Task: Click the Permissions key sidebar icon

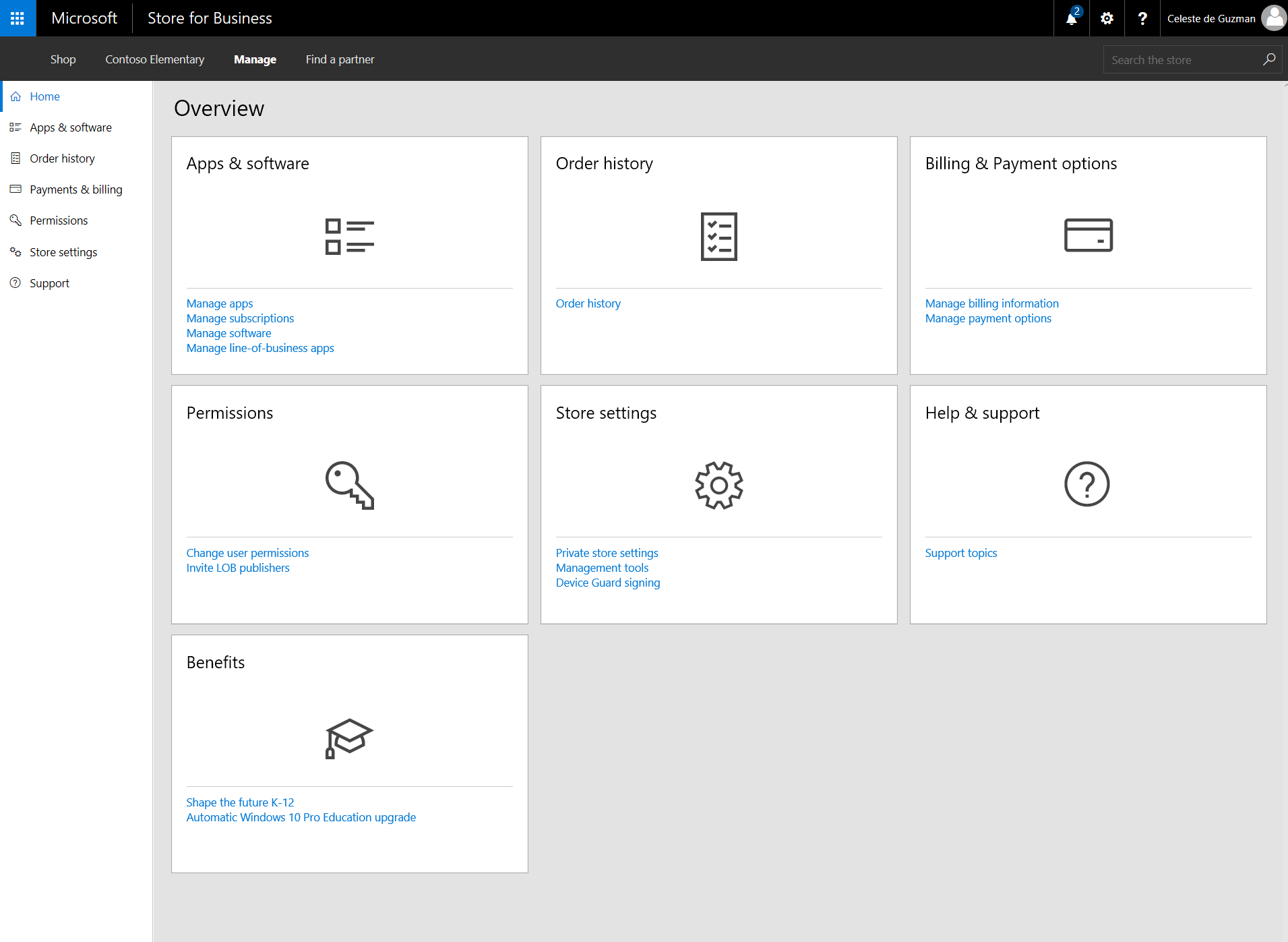Action: (x=16, y=220)
